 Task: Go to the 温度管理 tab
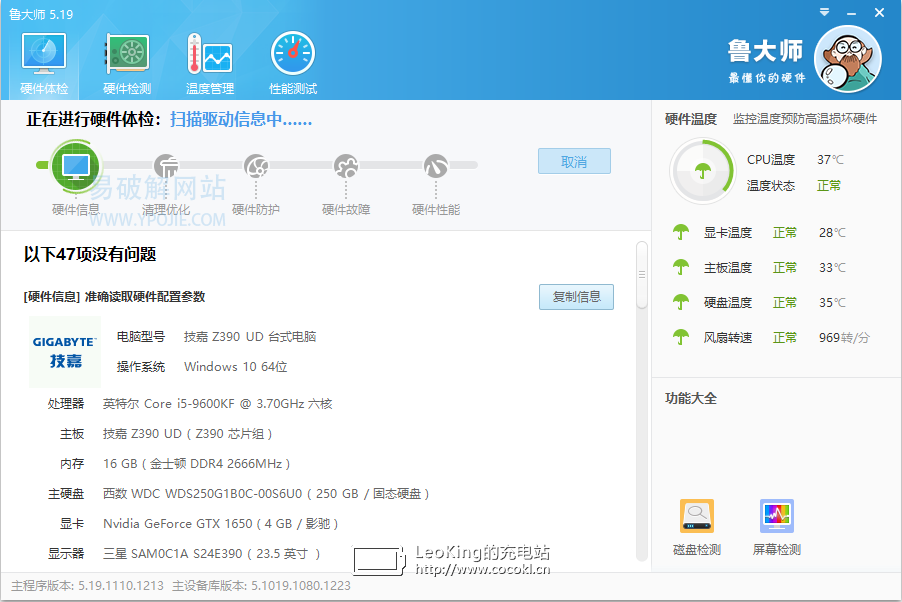[209, 63]
